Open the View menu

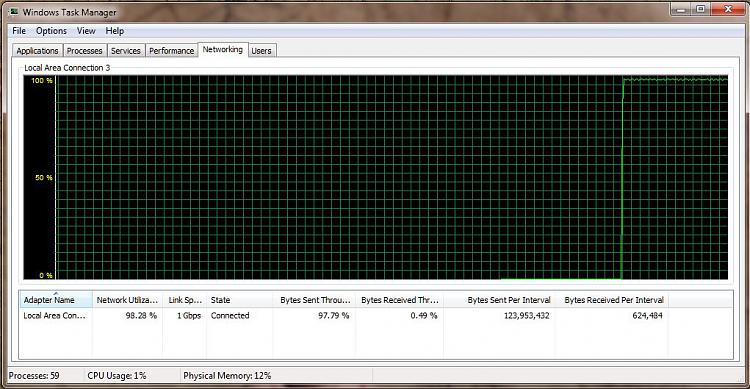86,31
